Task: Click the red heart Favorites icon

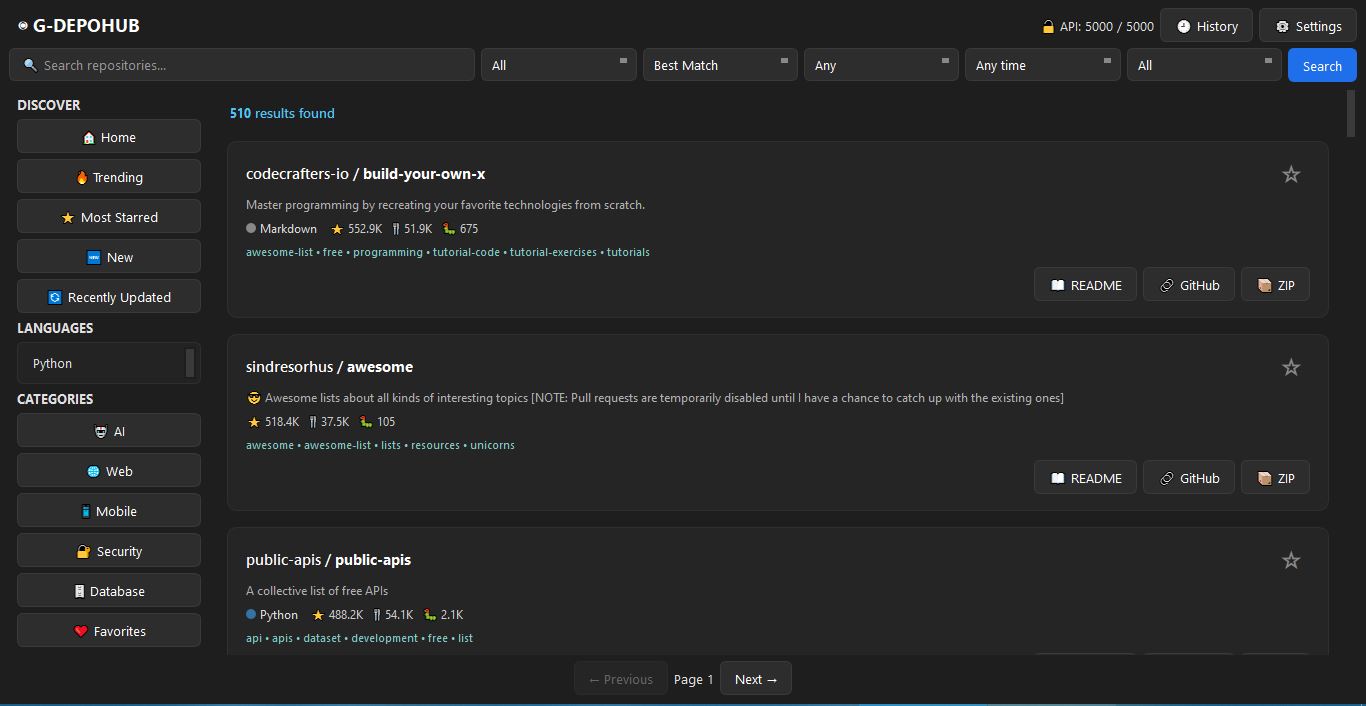Action: [81, 632]
